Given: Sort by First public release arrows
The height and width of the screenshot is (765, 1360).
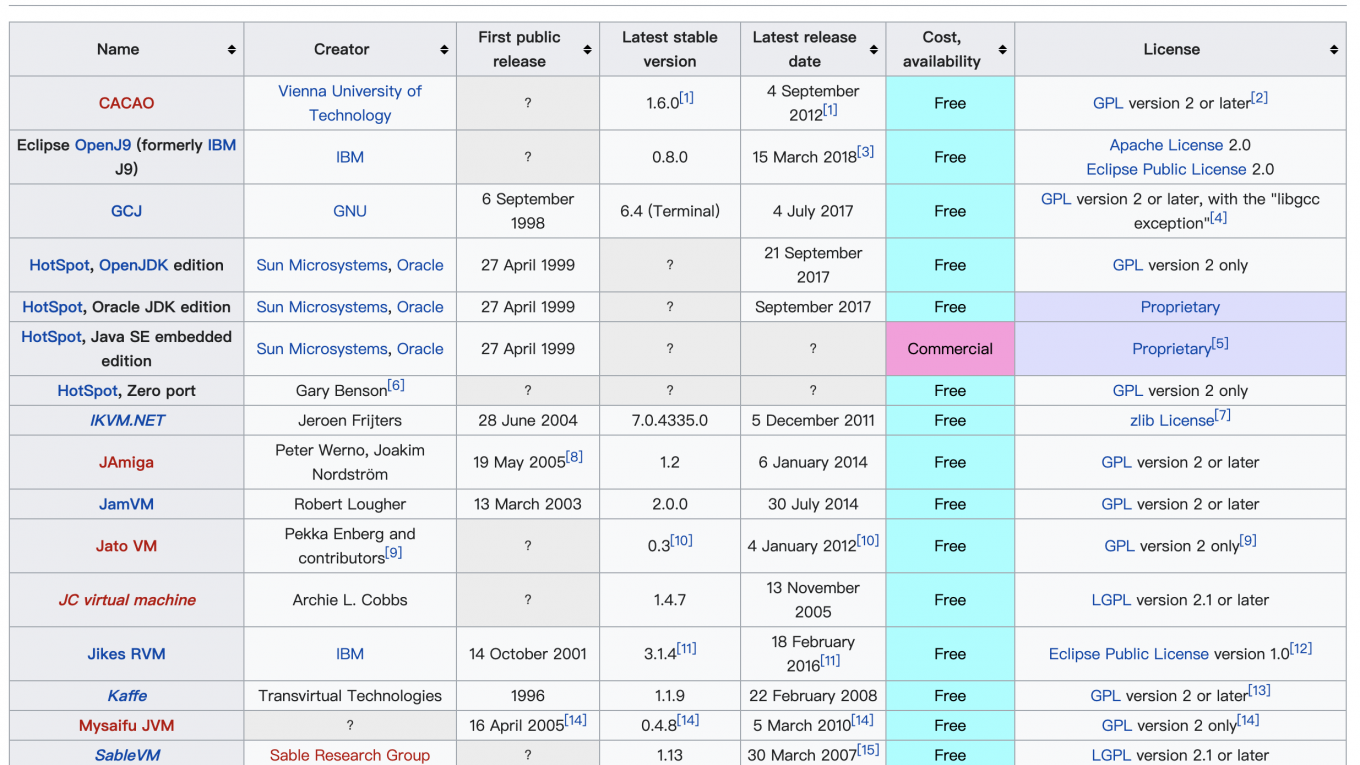Looking at the screenshot, I should coord(587,50).
